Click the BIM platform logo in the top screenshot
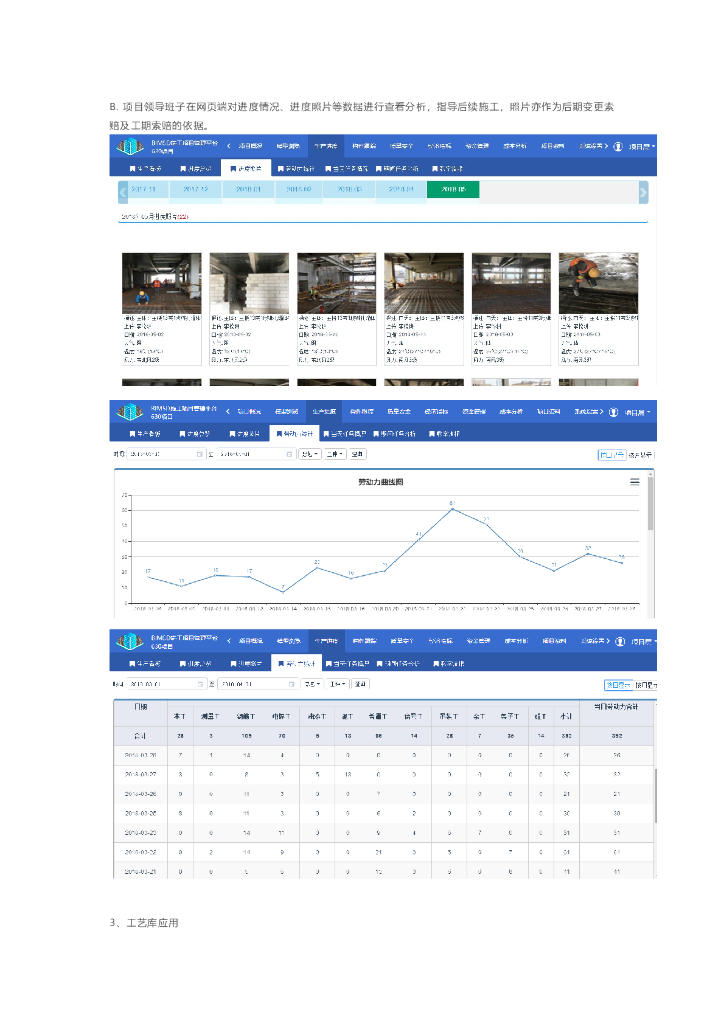The height and width of the screenshot is (1024, 724). 129,147
